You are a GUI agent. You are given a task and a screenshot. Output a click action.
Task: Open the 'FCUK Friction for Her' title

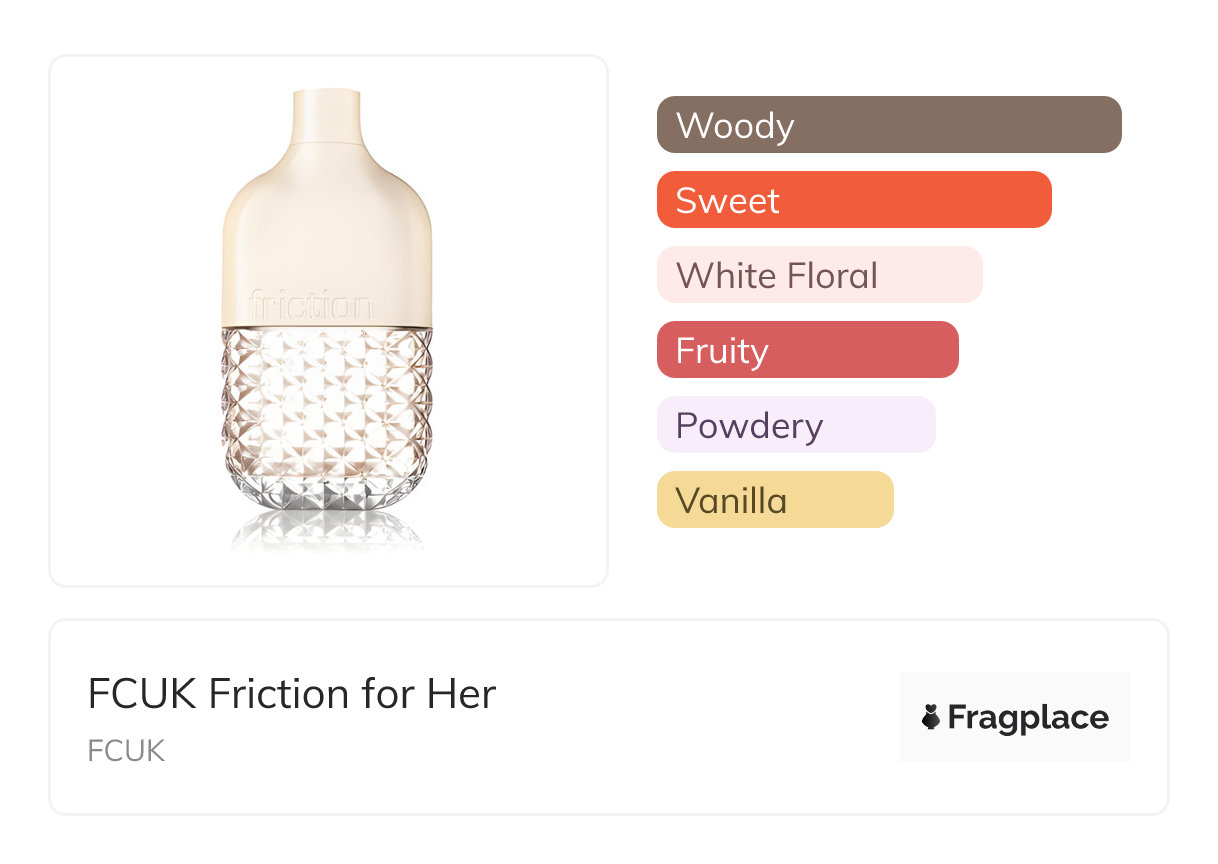click(x=291, y=694)
